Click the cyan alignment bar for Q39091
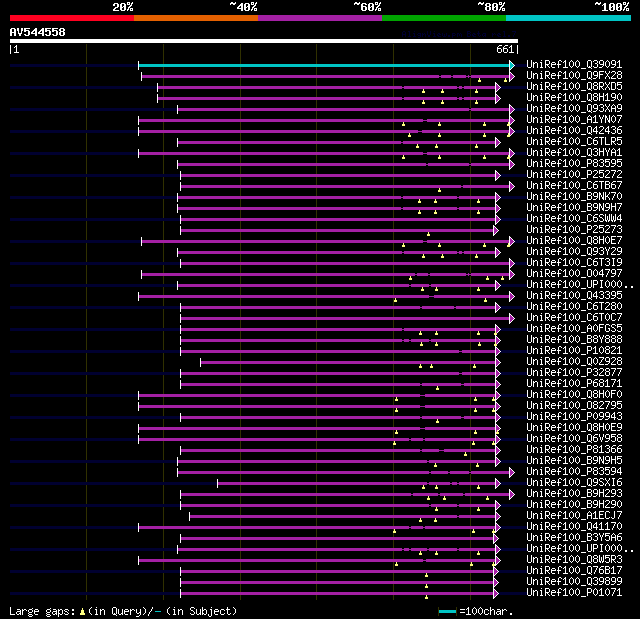The height and width of the screenshot is (619, 640). pyautogui.click(x=324, y=65)
